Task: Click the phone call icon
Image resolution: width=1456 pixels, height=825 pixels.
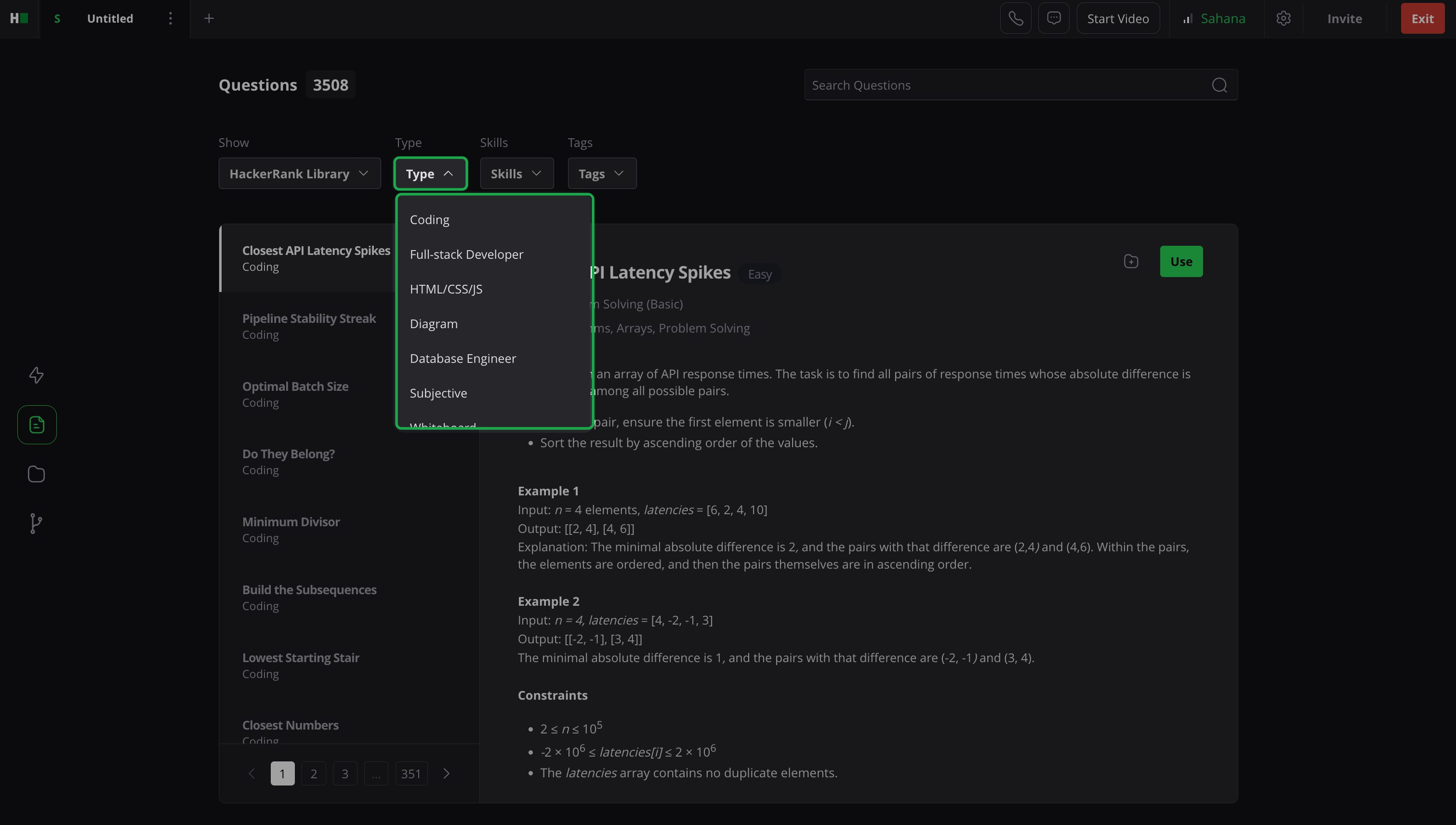Action: [1015, 19]
